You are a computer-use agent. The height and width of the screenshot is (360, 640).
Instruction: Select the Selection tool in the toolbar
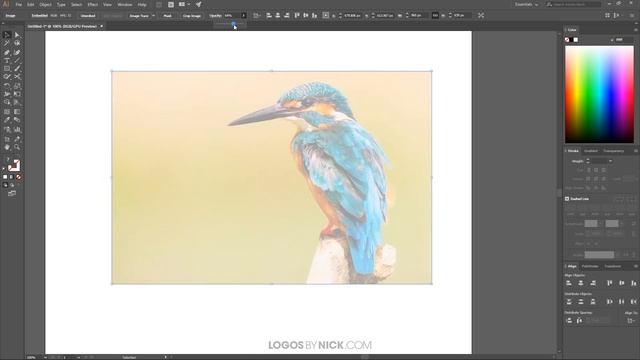point(7,35)
